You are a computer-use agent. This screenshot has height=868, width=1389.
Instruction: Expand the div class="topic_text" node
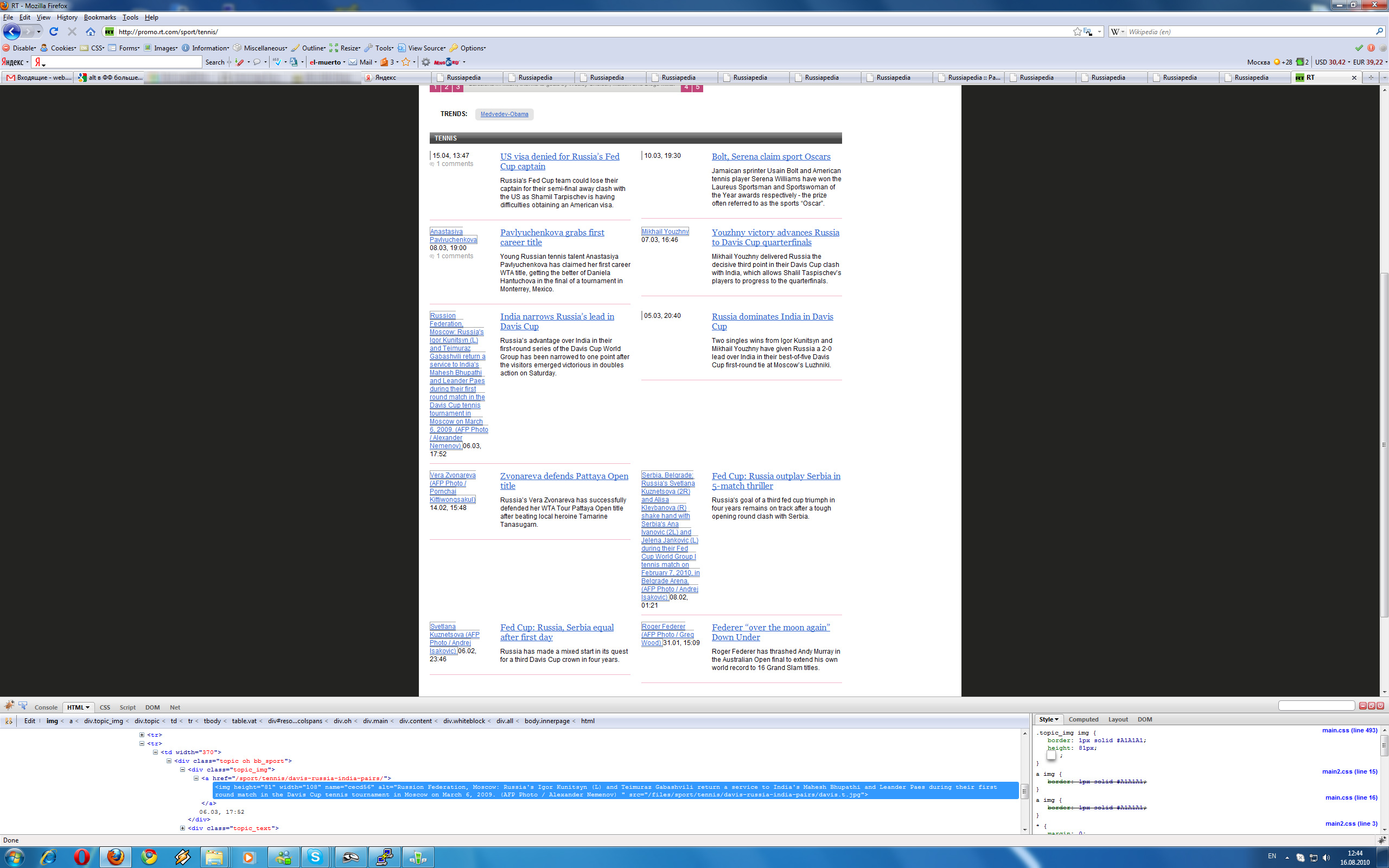182,828
